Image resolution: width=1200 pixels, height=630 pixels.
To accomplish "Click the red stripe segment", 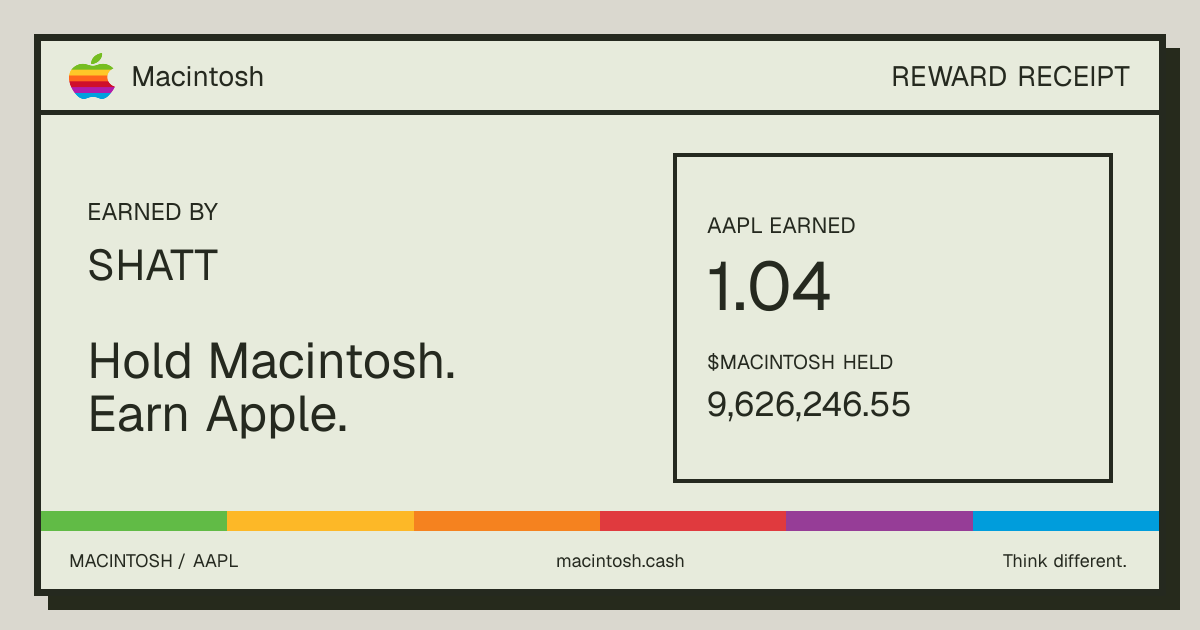I will click(693, 521).
